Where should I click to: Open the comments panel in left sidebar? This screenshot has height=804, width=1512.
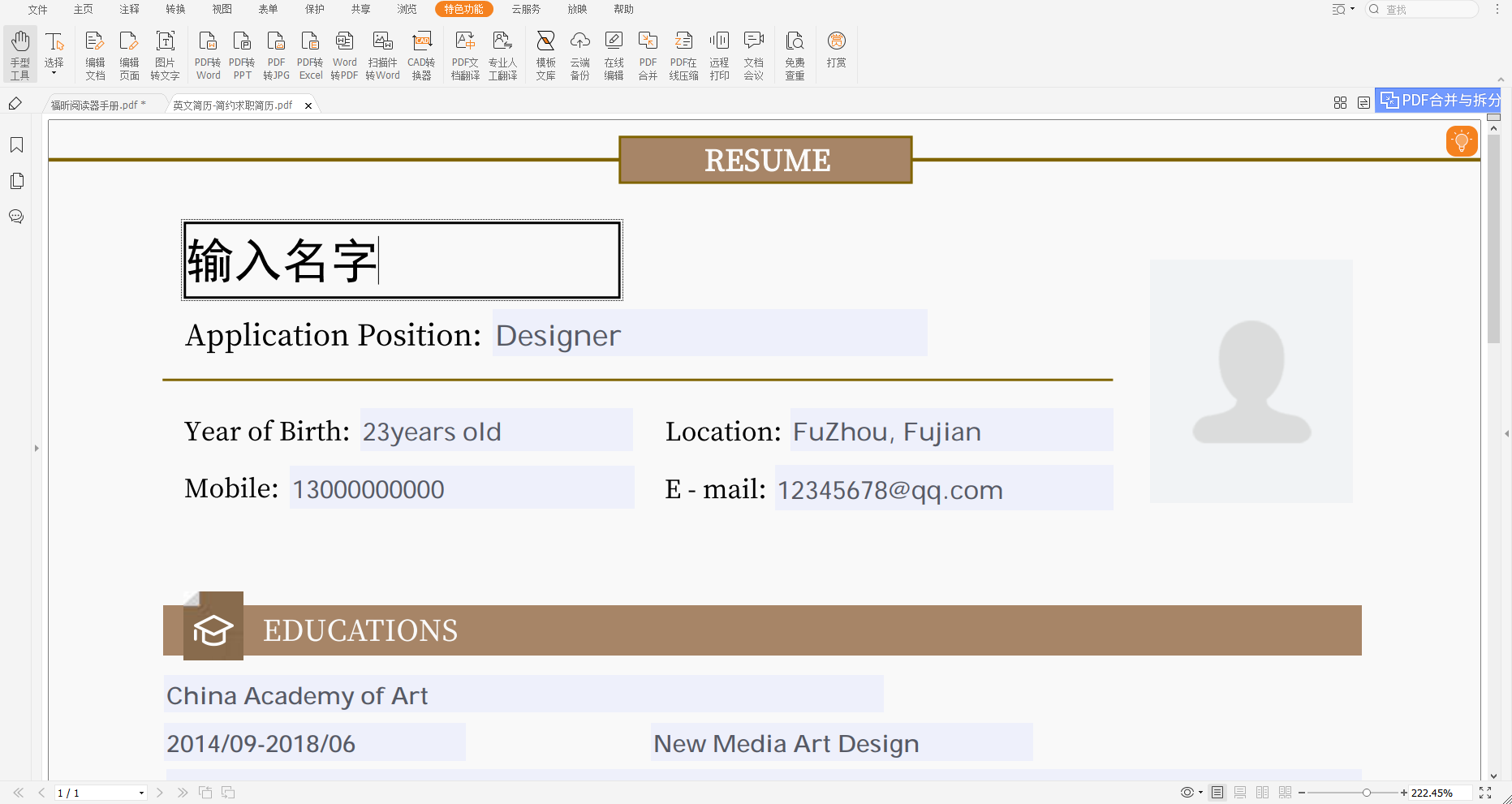pyautogui.click(x=16, y=217)
